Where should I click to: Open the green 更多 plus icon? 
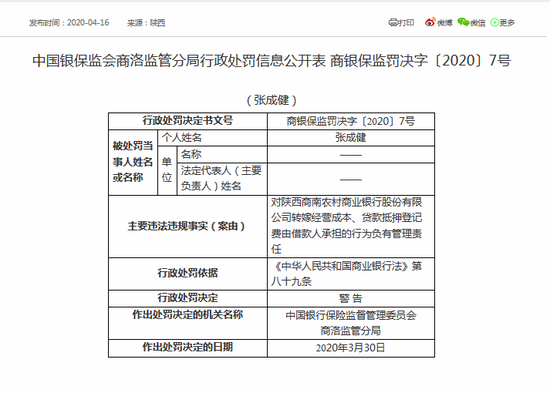click(x=494, y=22)
